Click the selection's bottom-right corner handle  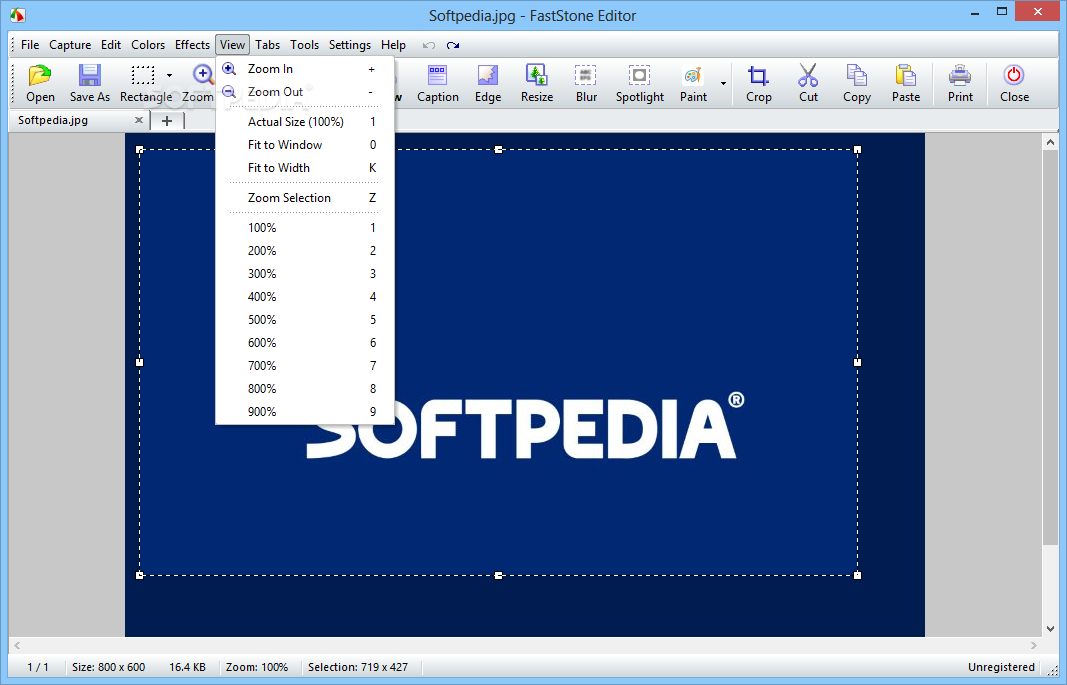857,575
